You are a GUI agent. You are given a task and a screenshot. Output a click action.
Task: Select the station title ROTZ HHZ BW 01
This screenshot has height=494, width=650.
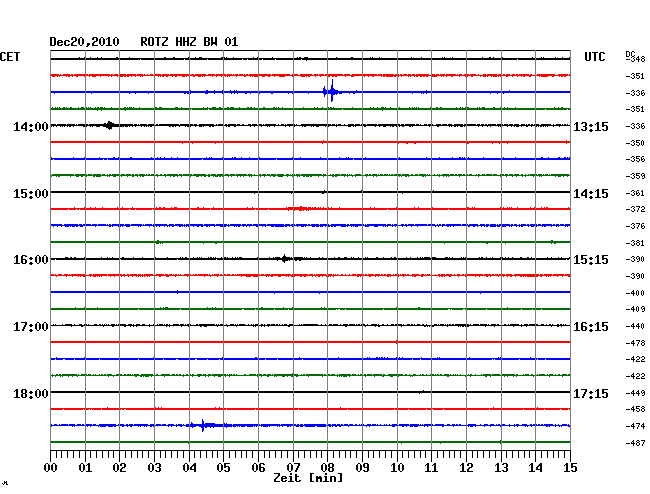pos(189,42)
